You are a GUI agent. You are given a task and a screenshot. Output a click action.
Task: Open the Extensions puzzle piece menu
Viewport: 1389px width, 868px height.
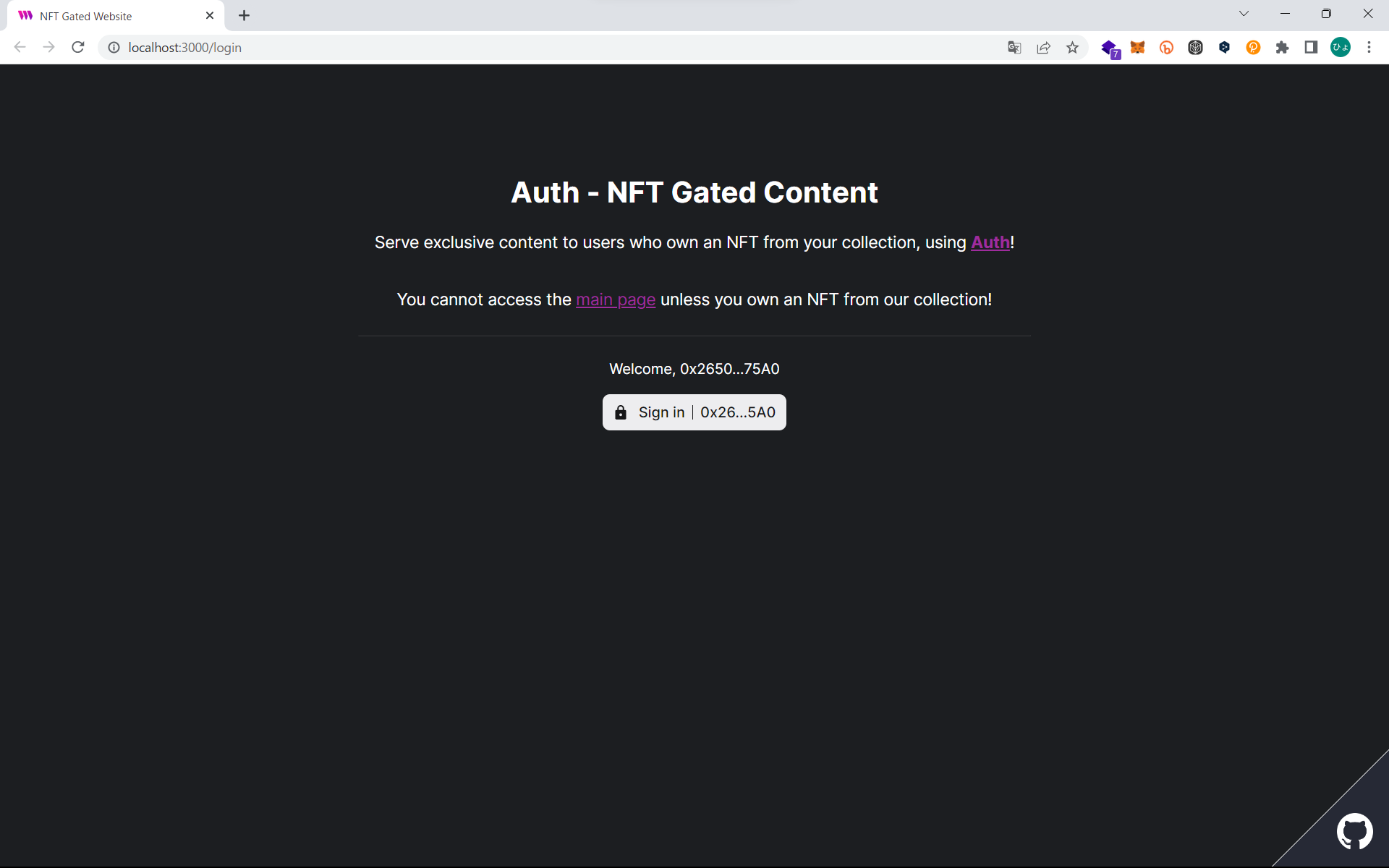pos(1282,48)
